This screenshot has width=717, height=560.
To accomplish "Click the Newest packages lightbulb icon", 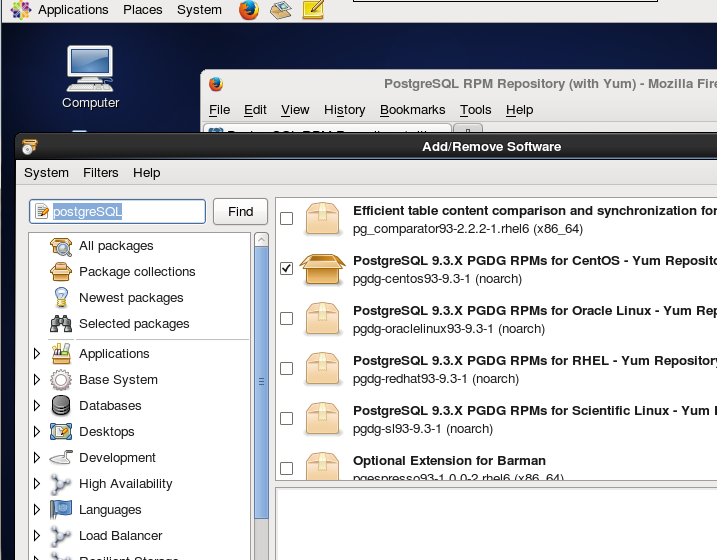I will 61,297.
